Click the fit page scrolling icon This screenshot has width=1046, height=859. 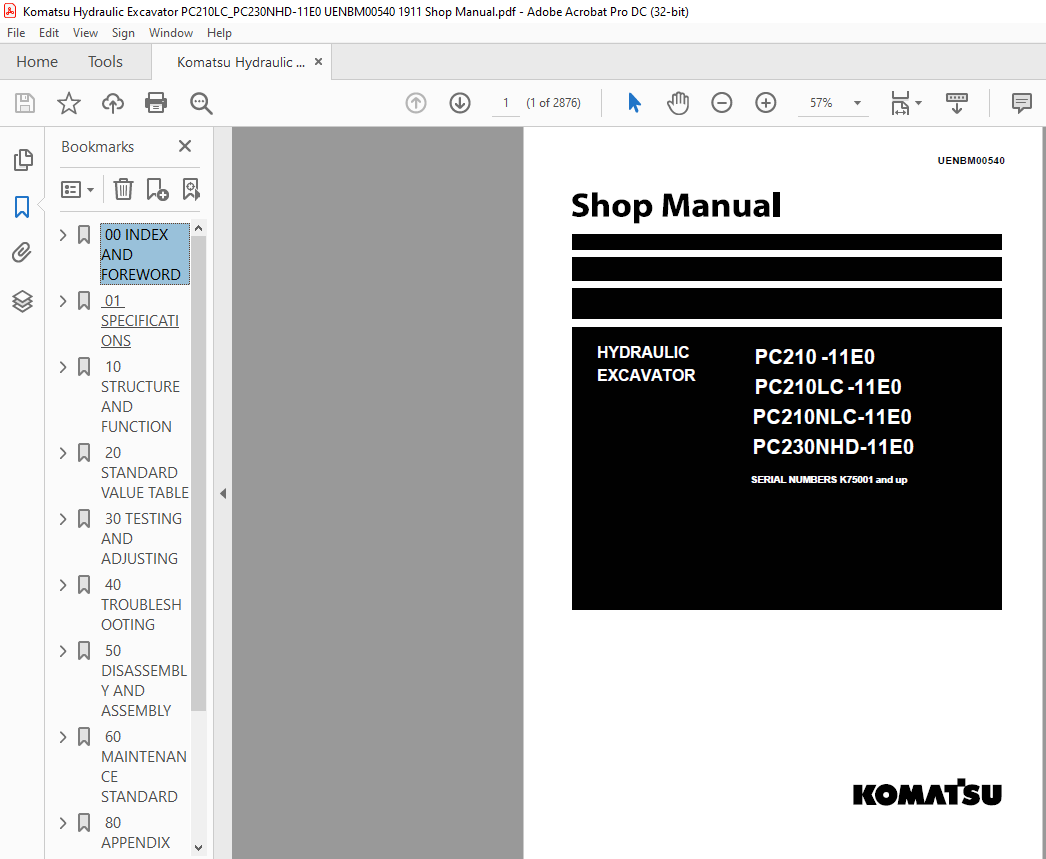click(900, 103)
